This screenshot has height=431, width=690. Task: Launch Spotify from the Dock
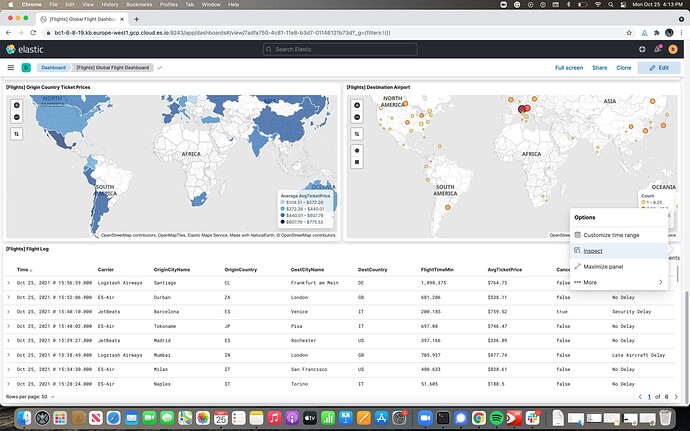coord(496,417)
